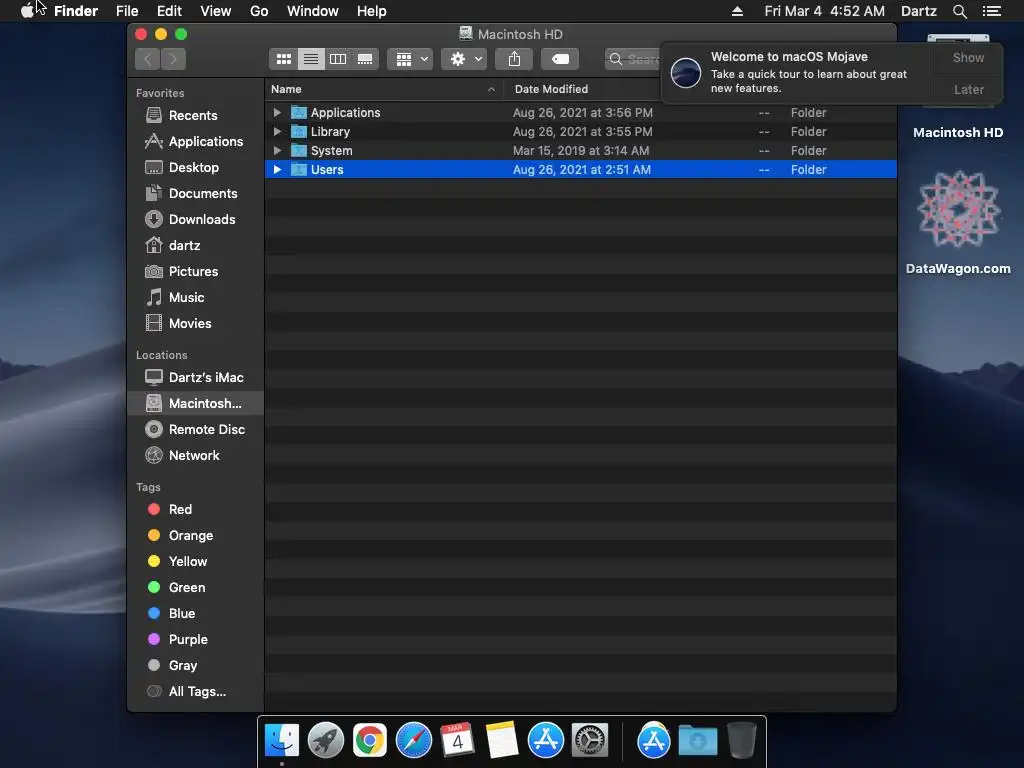The image size is (1024, 768).
Task: Select the Library folder in the list
Action: (x=581, y=131)
